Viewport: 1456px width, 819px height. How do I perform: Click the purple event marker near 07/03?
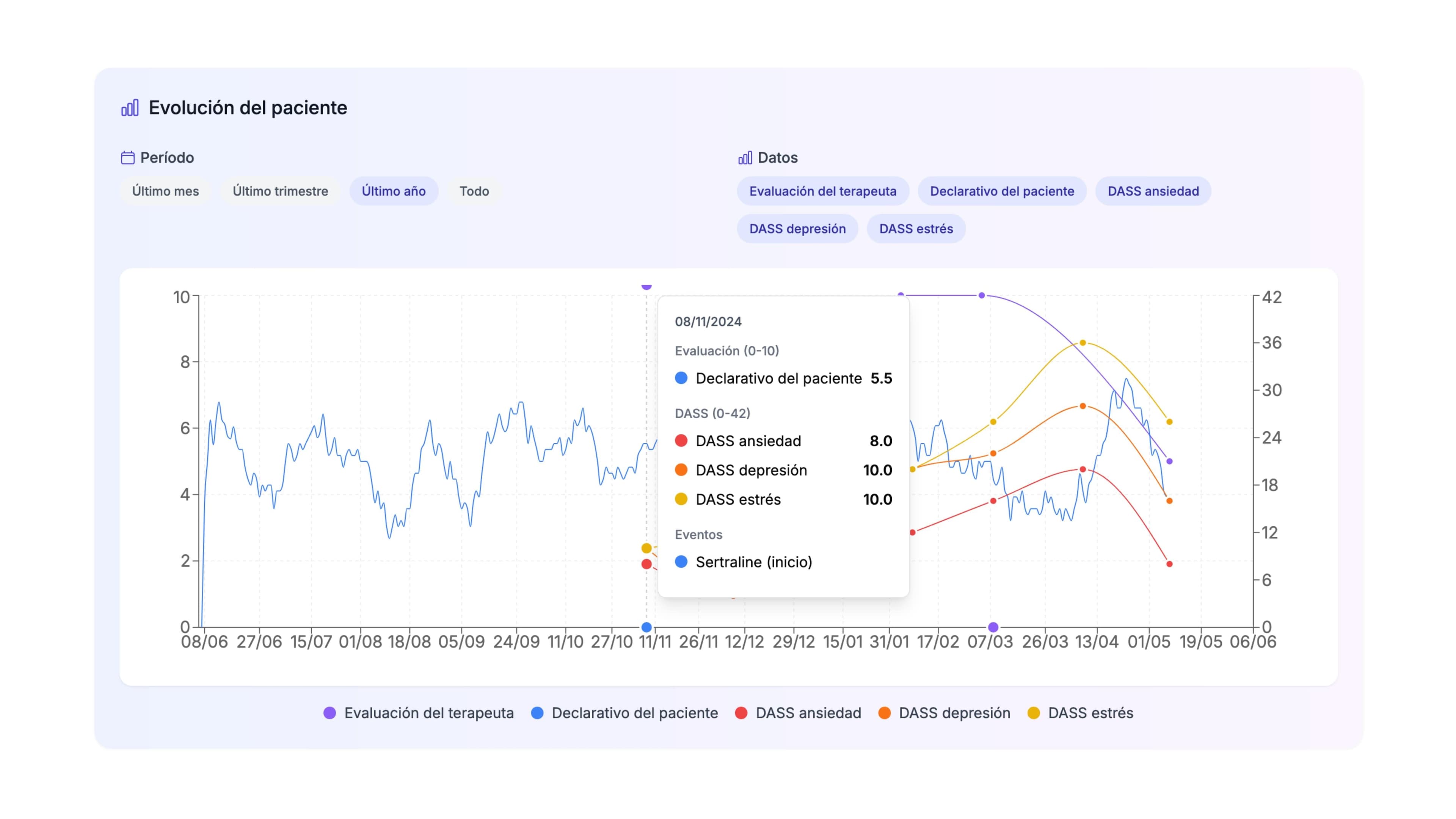(x=993, y=627)
